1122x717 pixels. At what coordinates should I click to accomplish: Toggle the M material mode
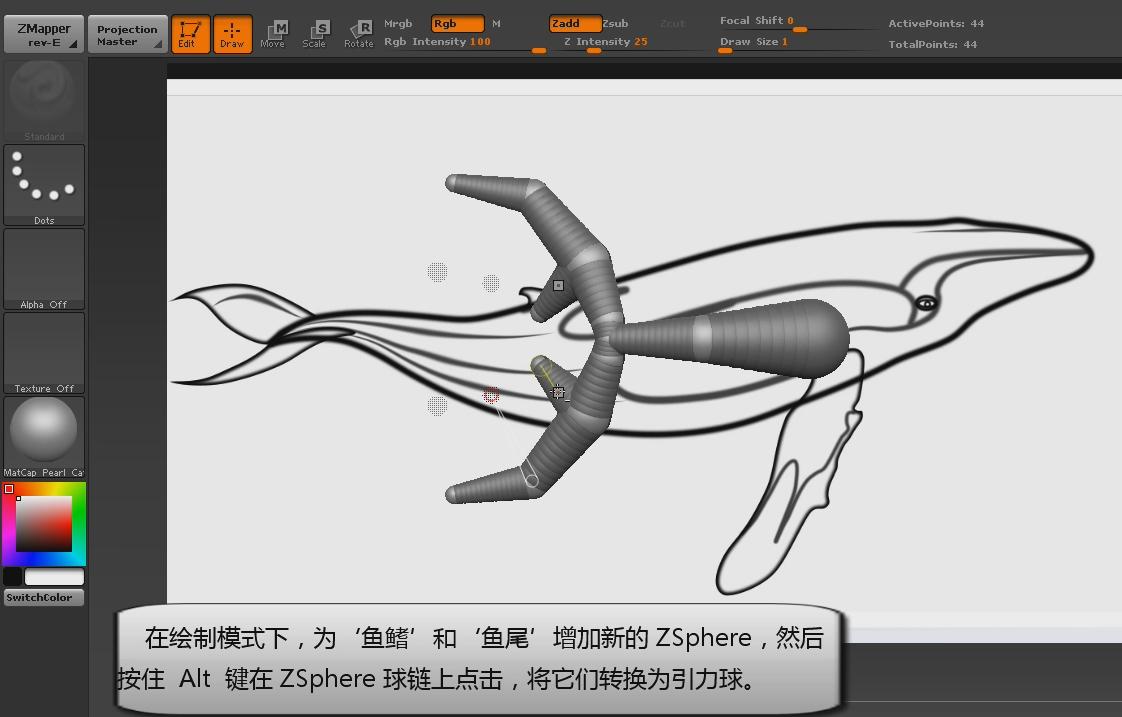pyautogui.click(x=497, y=24)
